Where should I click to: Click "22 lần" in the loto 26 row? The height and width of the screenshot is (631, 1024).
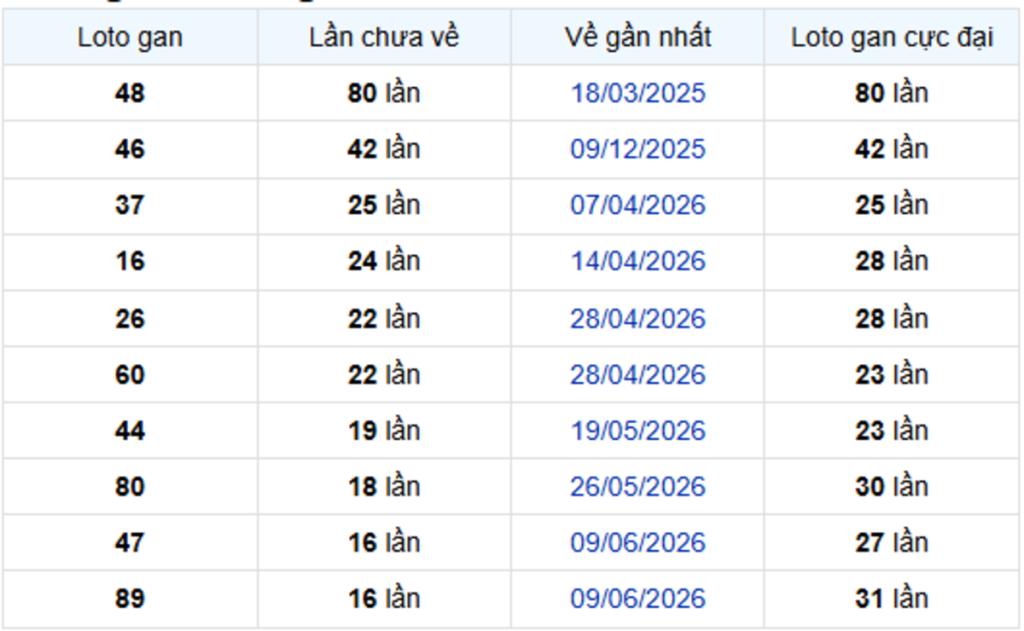point(384,319)
